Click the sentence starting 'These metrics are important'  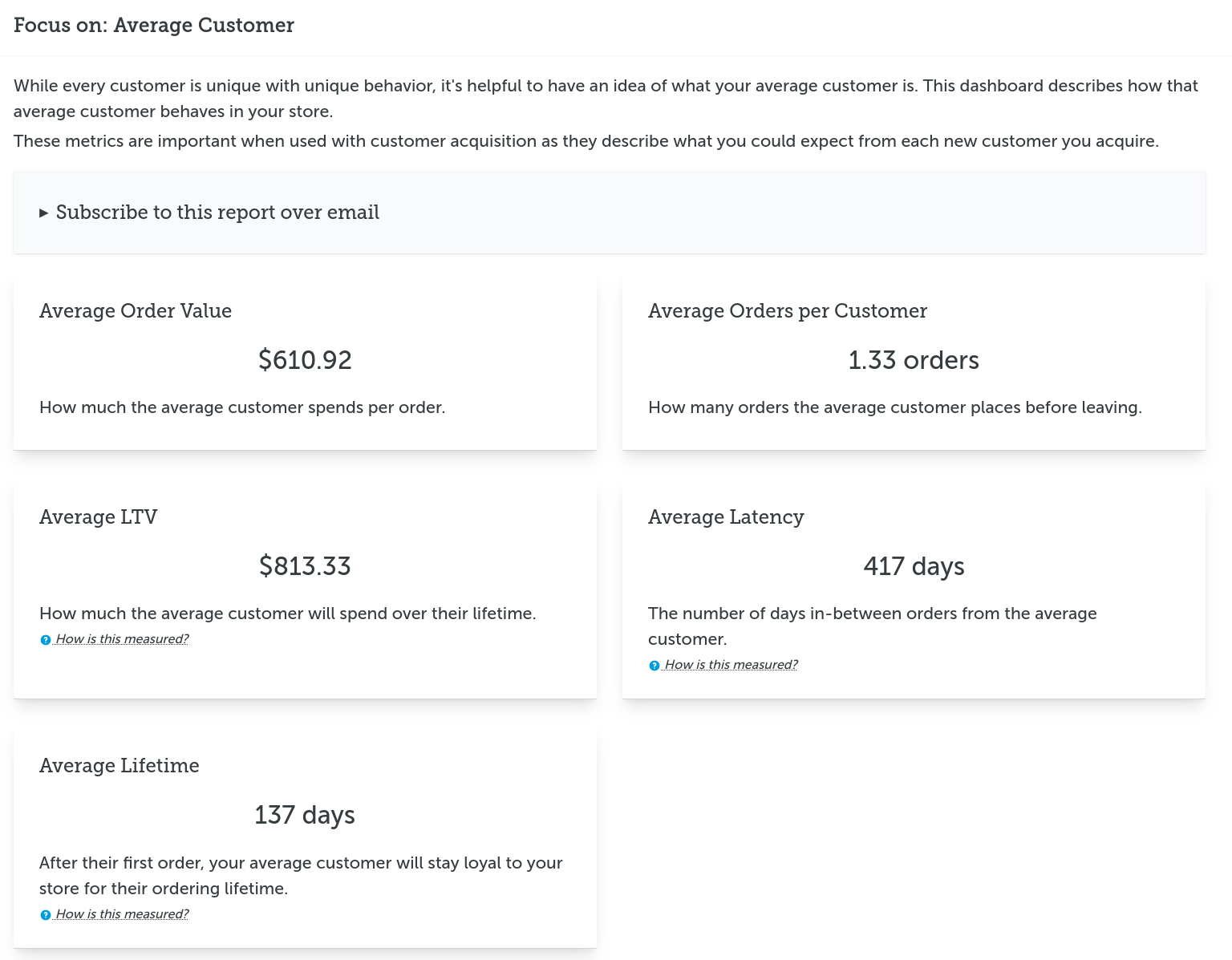(586, 141)
